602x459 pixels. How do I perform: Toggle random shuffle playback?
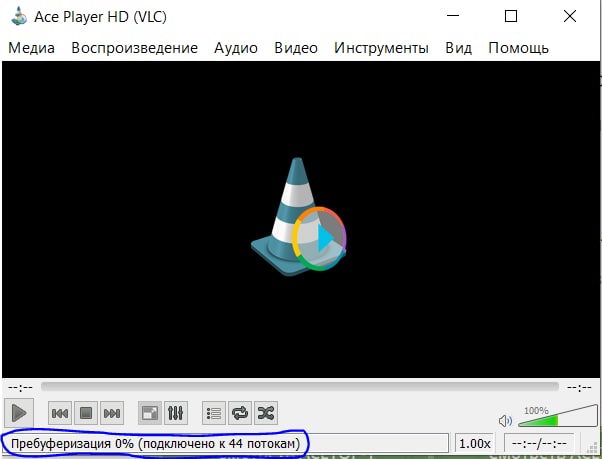pyautogui.click(x=266, y=413)
